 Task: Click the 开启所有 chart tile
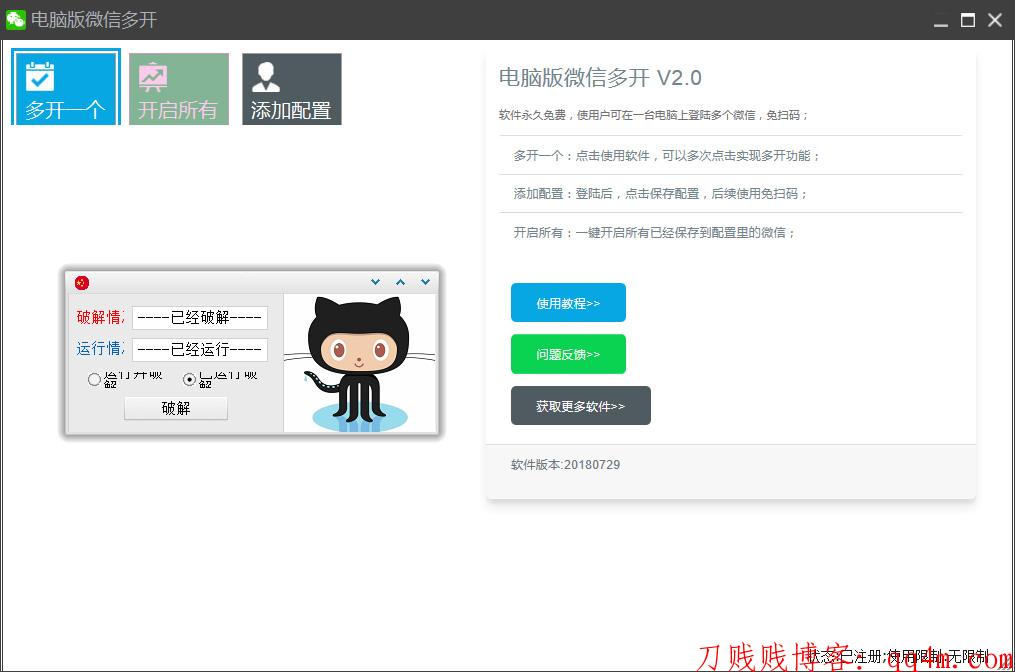[179, 89]
